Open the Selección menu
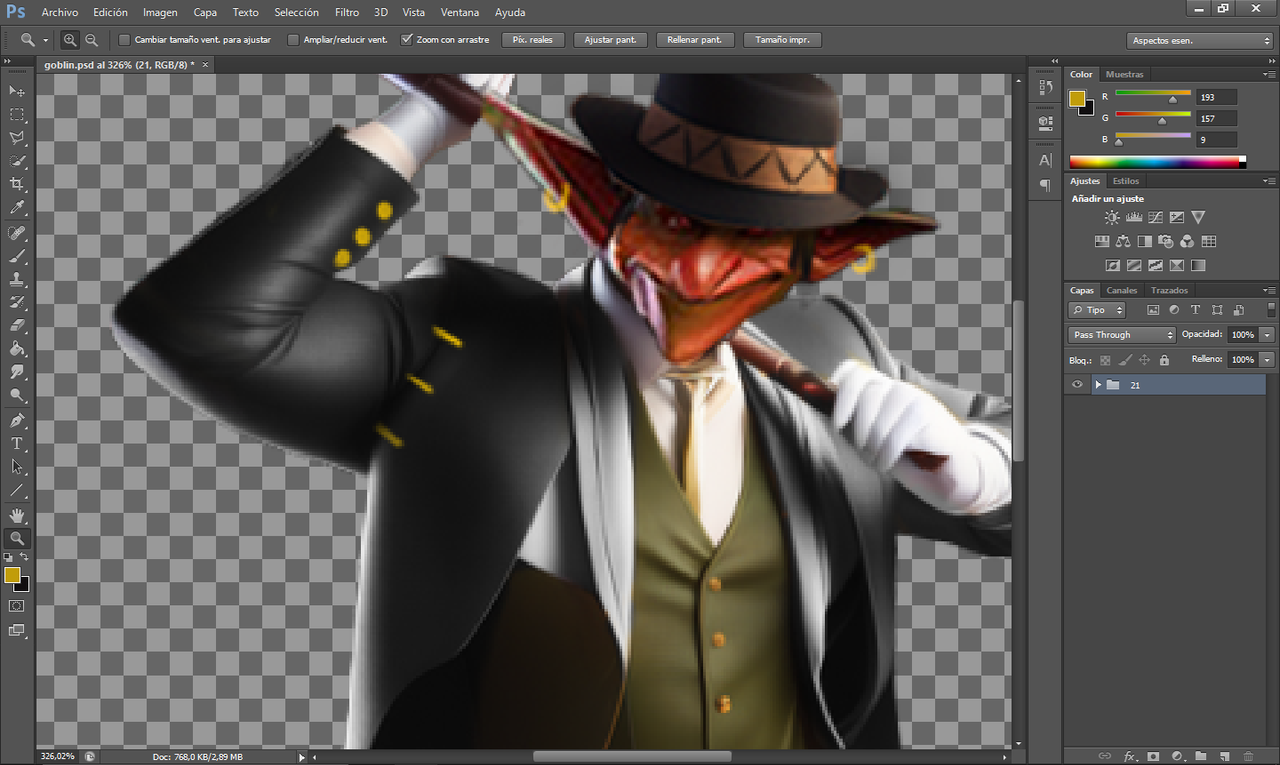 click(296, 12)
